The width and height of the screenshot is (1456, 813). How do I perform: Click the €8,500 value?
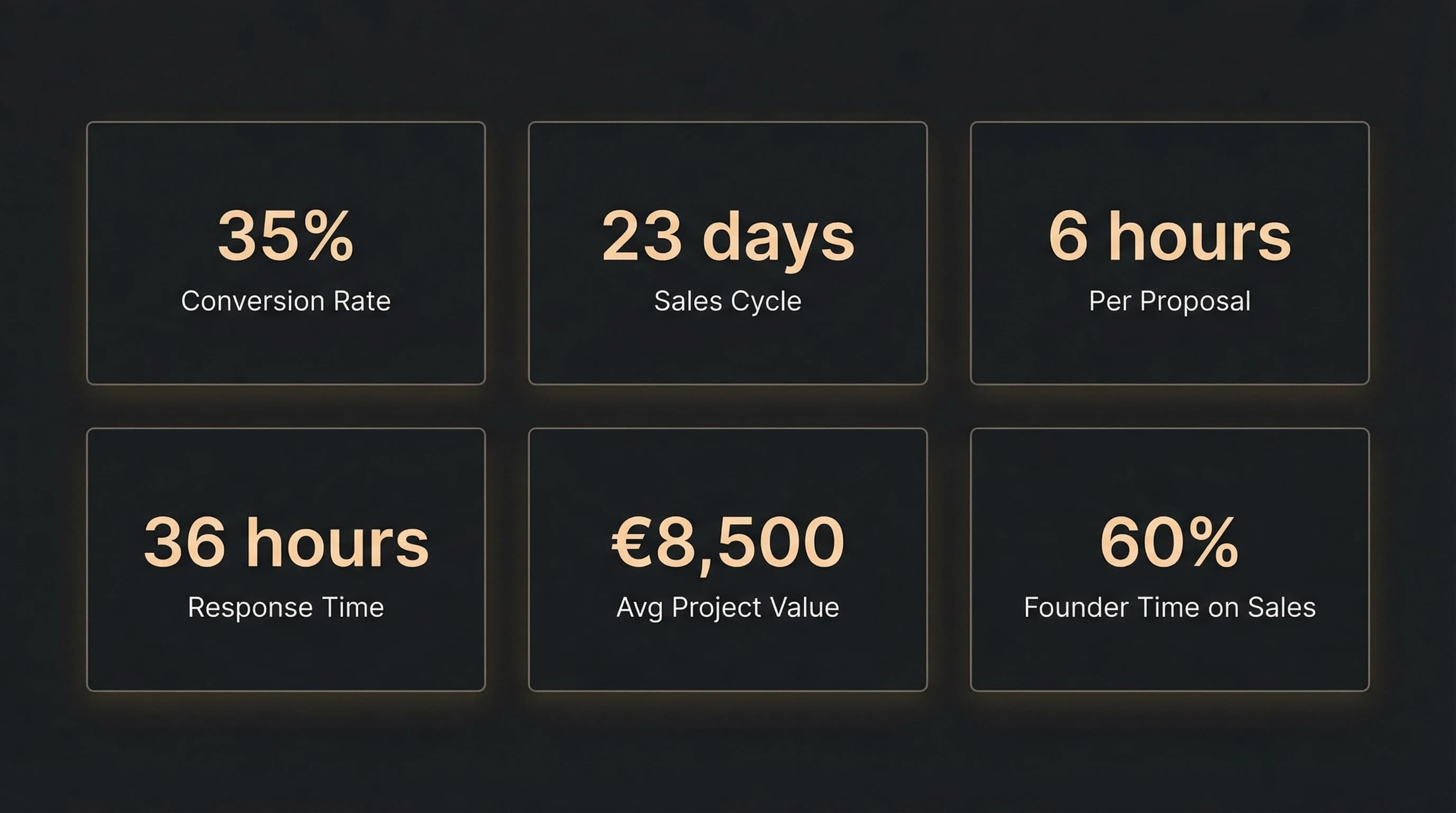click(x=727, y=543)
